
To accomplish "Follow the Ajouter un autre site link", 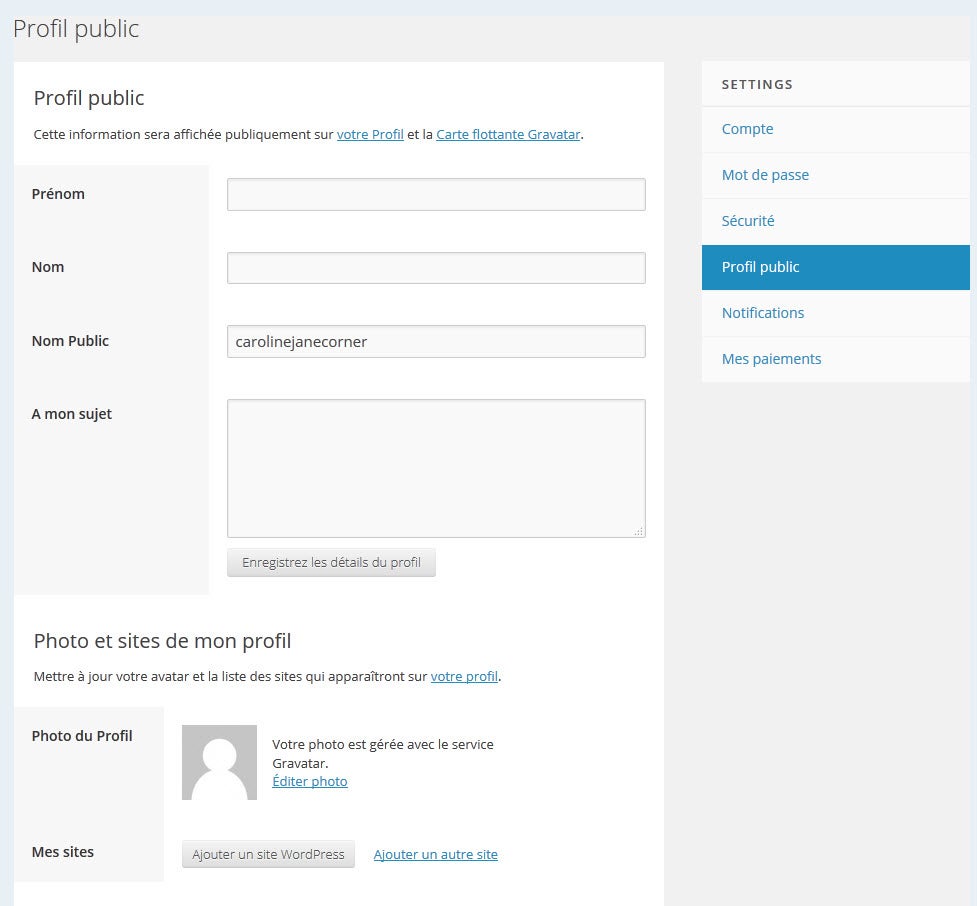I will [435, 855].
